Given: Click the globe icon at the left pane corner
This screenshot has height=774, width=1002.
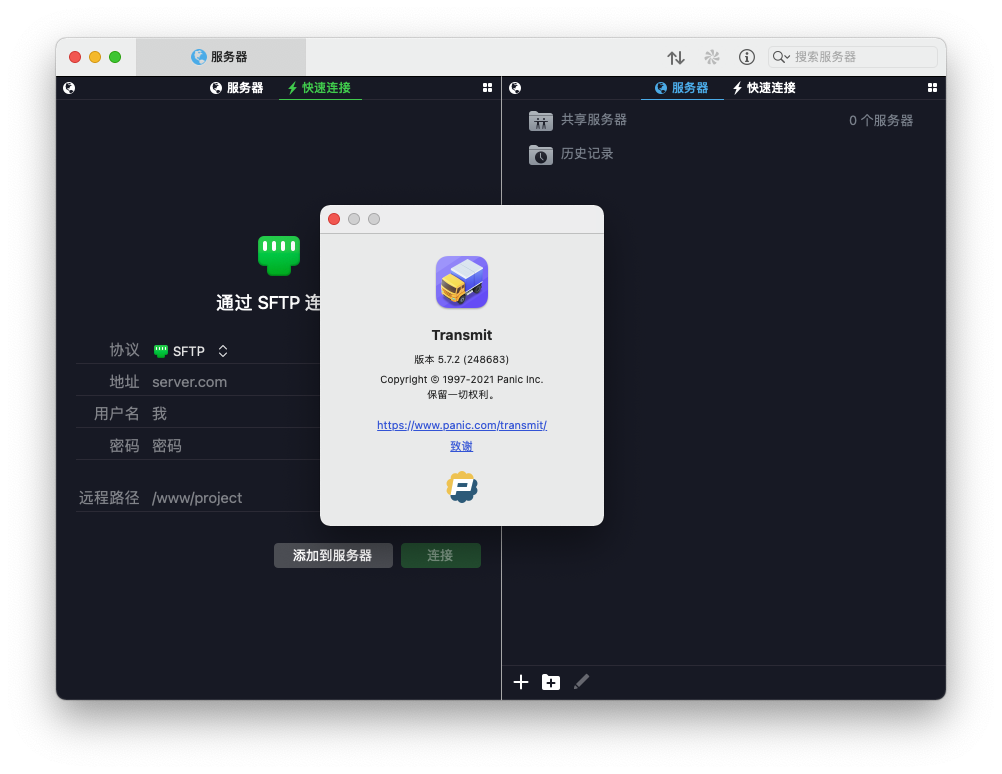Looking at the screenshot, I should pos(69,88).
